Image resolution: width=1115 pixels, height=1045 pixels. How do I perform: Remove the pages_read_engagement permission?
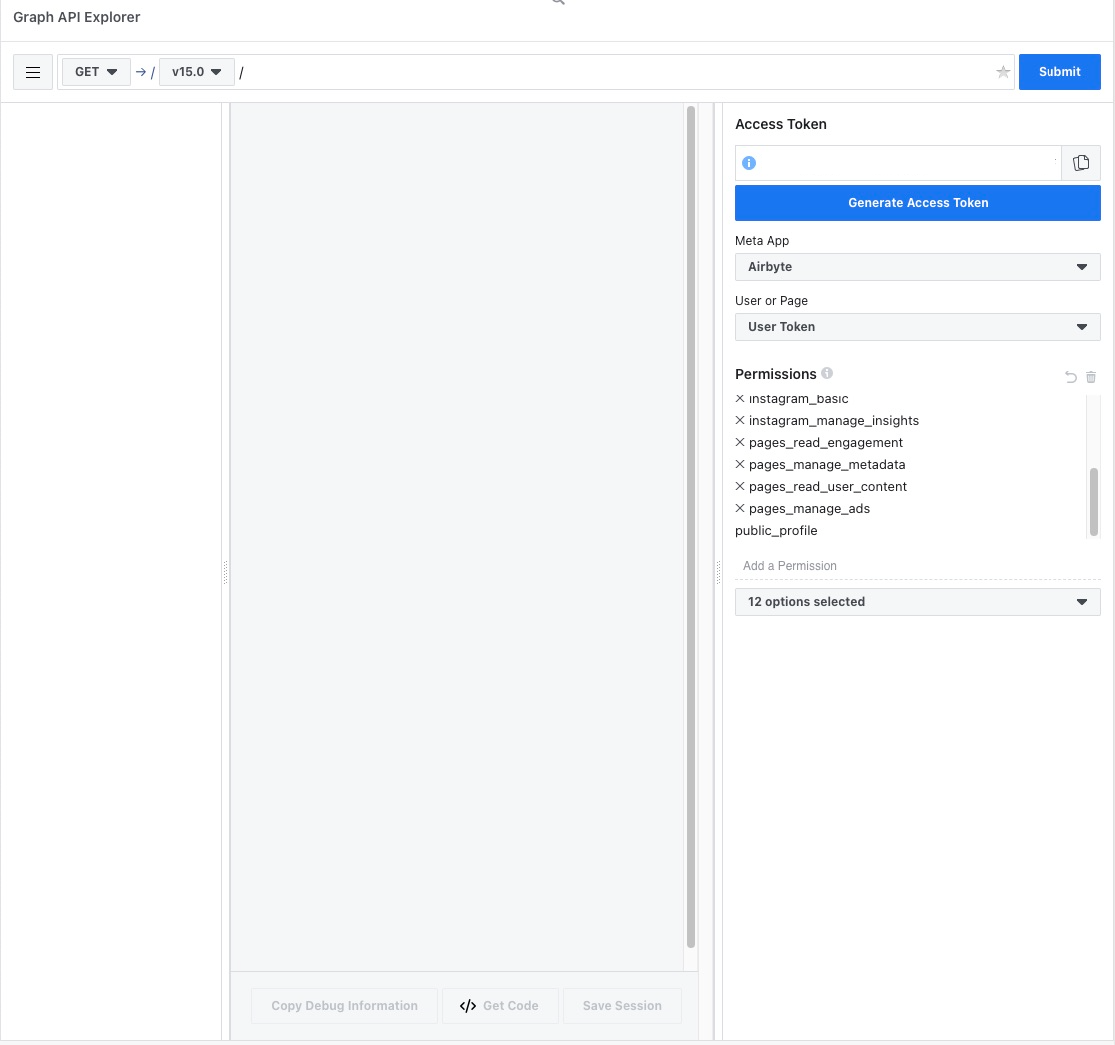tap(740, 443)
